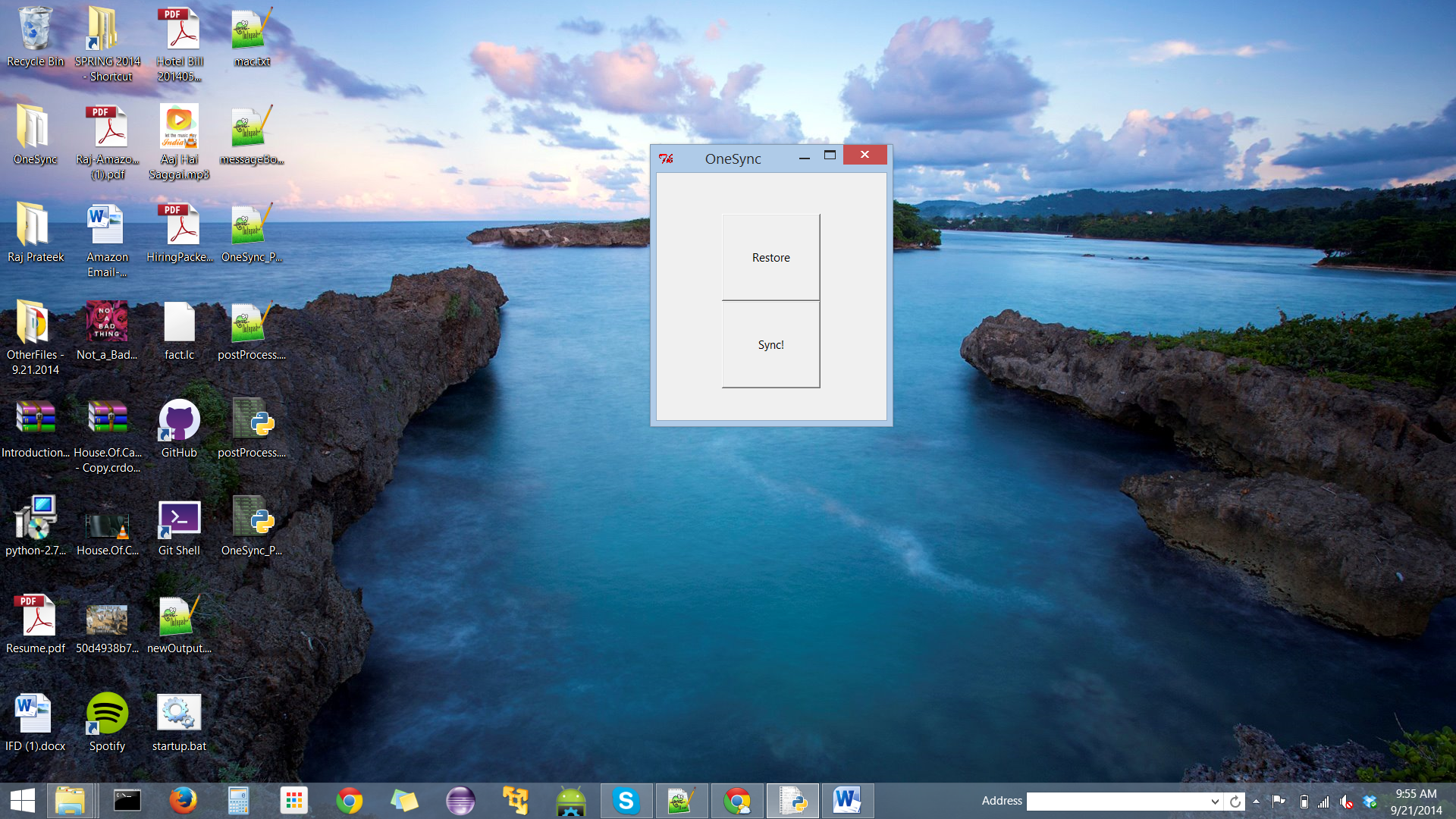Click the Address bar refresh button

[x=1235, y=802]
